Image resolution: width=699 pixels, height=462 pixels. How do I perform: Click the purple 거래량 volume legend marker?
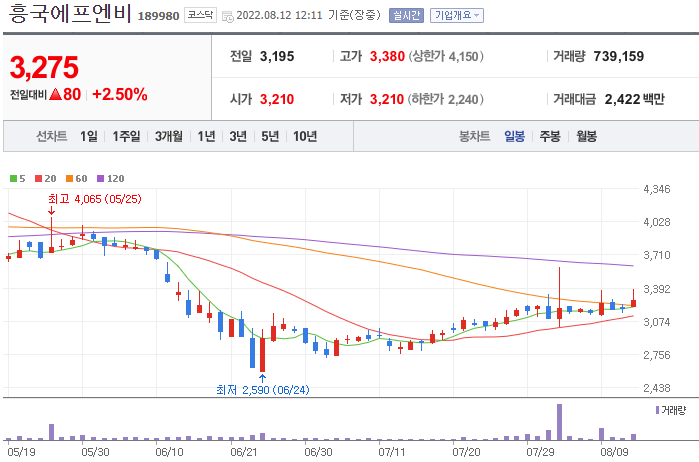click(657, 410)
